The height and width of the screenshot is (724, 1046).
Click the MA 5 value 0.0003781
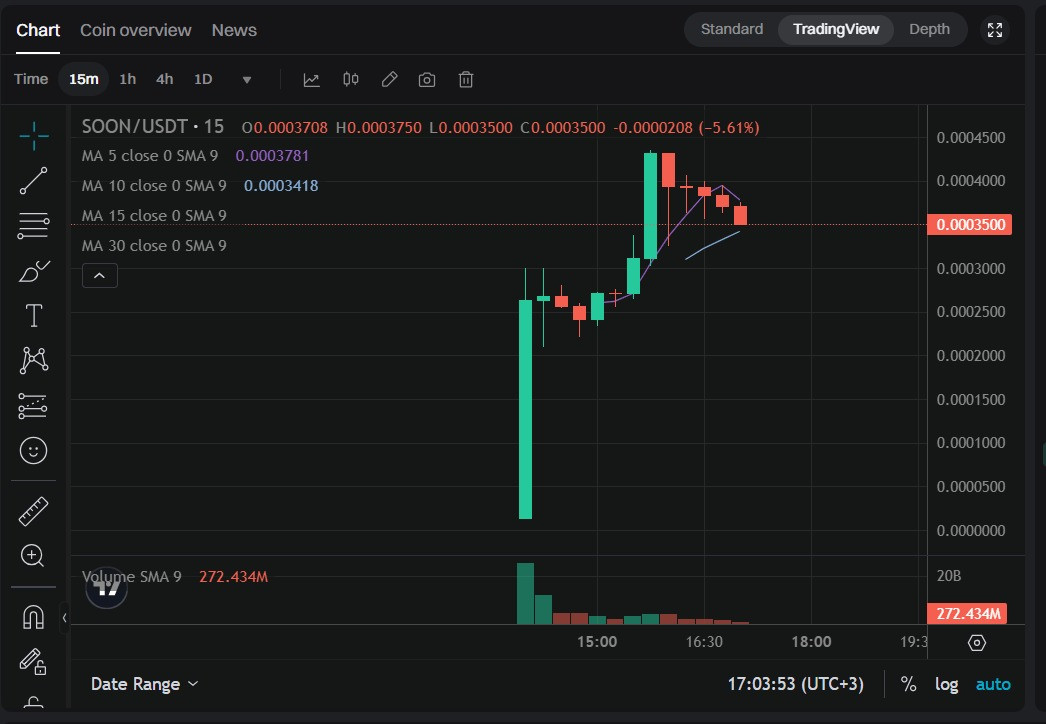tap(272, 156)
